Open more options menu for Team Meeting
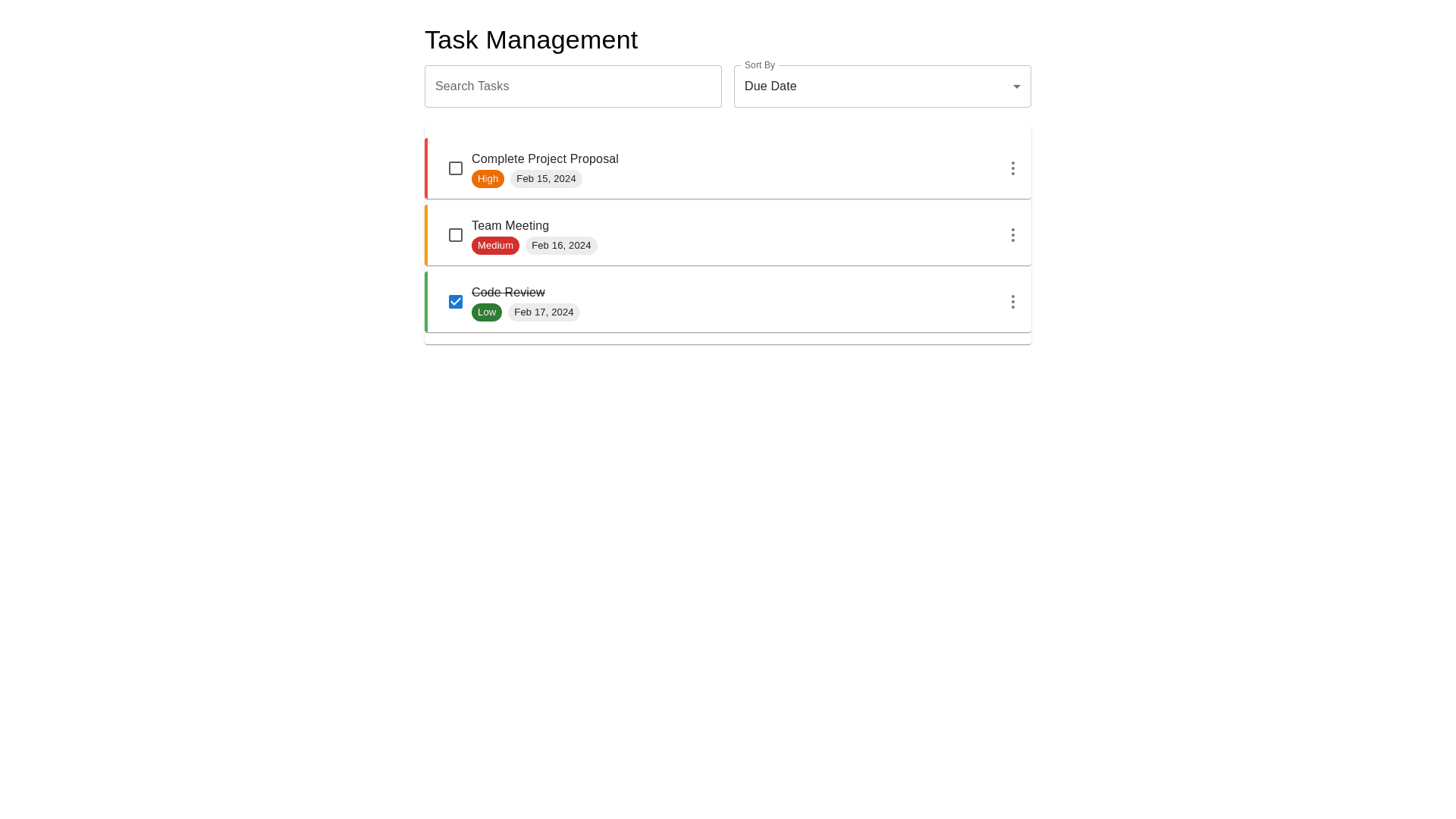The height and width of the screenshot is (819, 1456). (x=1012, y=235)
